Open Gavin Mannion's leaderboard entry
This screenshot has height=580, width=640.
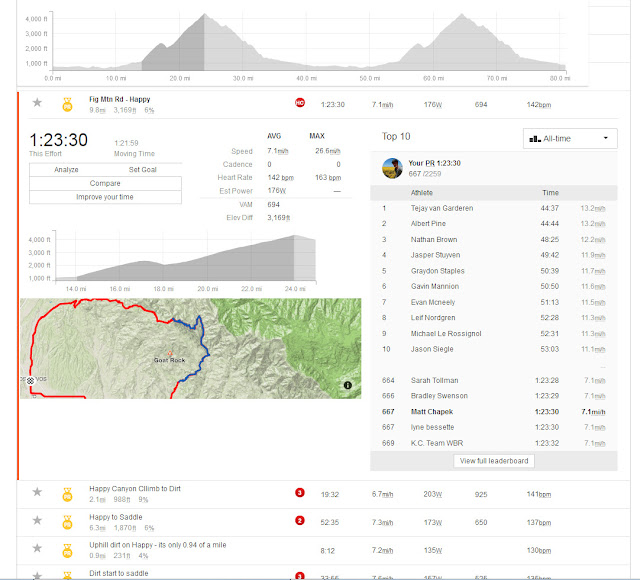pos(435,287)
